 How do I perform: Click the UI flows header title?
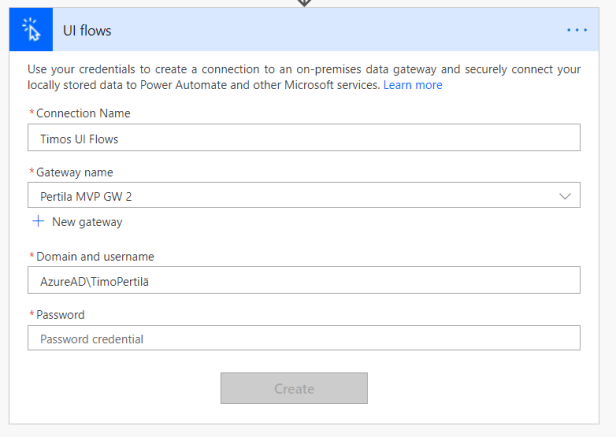tap(87, 31)
